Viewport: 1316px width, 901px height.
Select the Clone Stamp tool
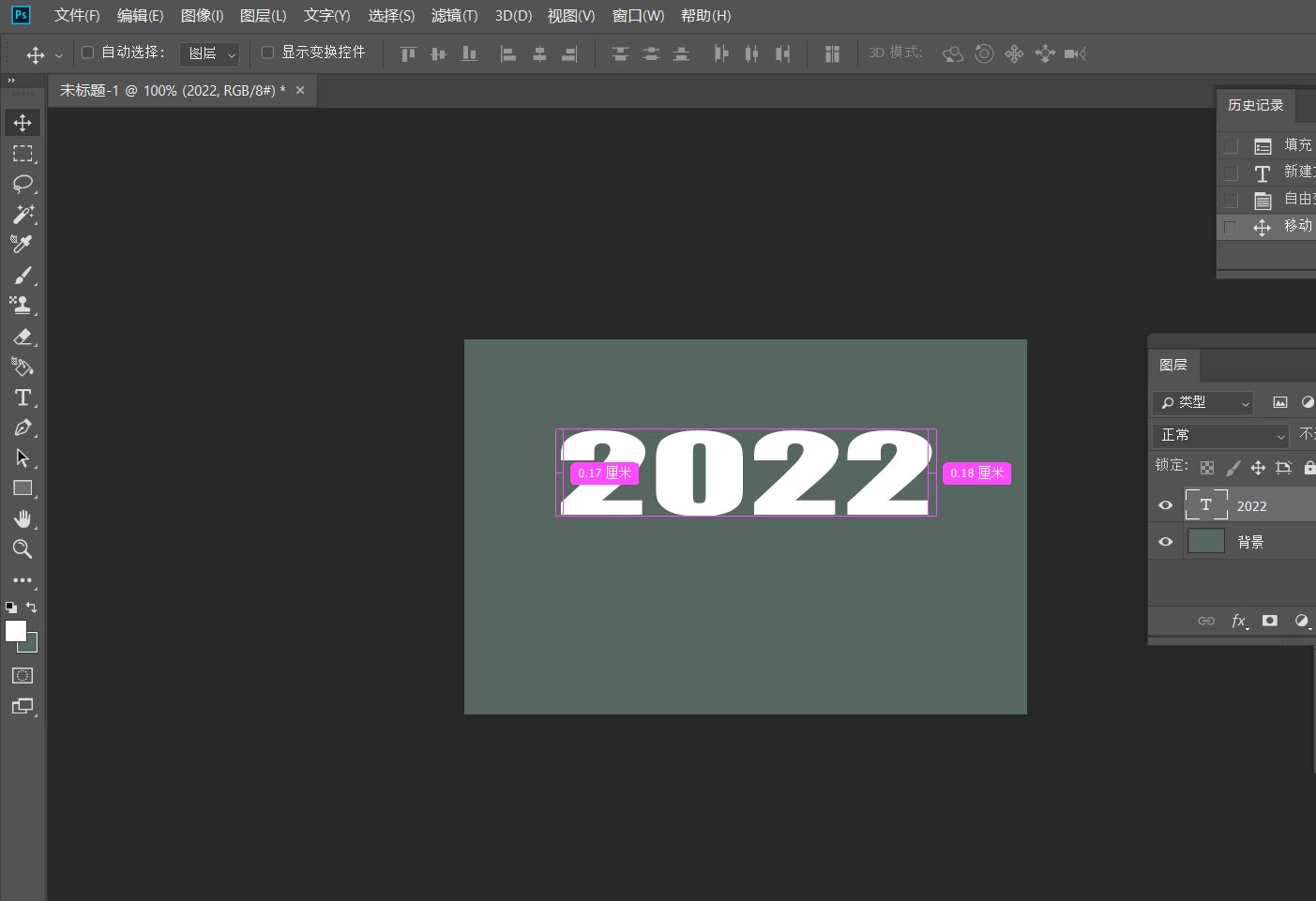[23, 305]
